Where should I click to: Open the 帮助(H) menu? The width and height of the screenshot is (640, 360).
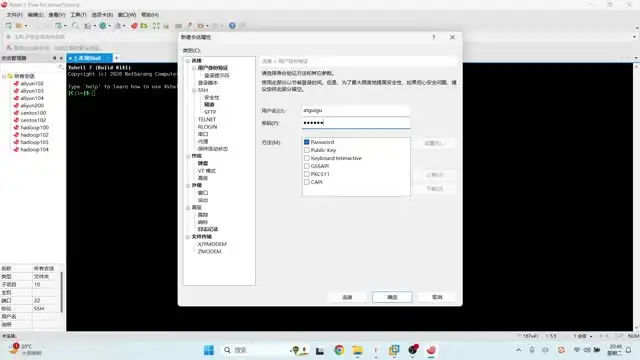pyautogui.click(x=150, y=15)
